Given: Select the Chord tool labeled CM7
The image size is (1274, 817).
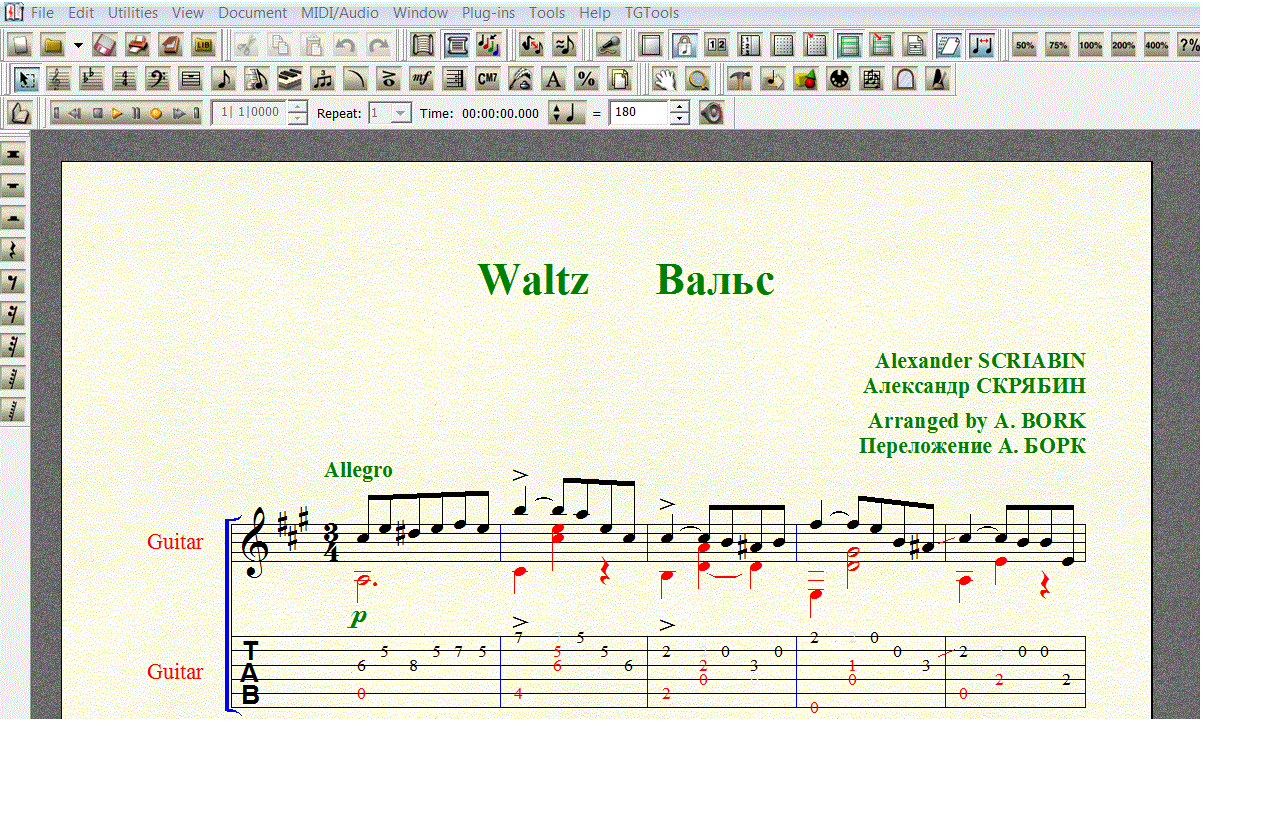Looking at the screenshot, I should tap(487, 79).
